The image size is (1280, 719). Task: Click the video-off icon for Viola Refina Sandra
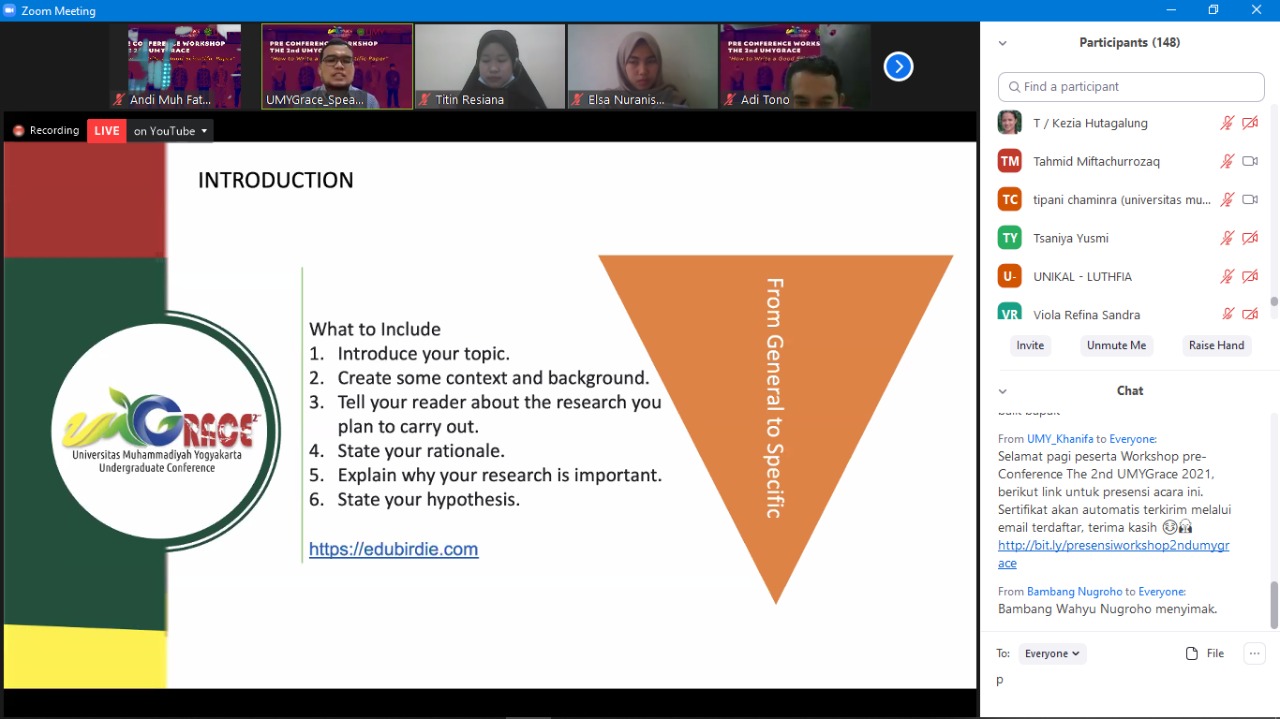1250,314
